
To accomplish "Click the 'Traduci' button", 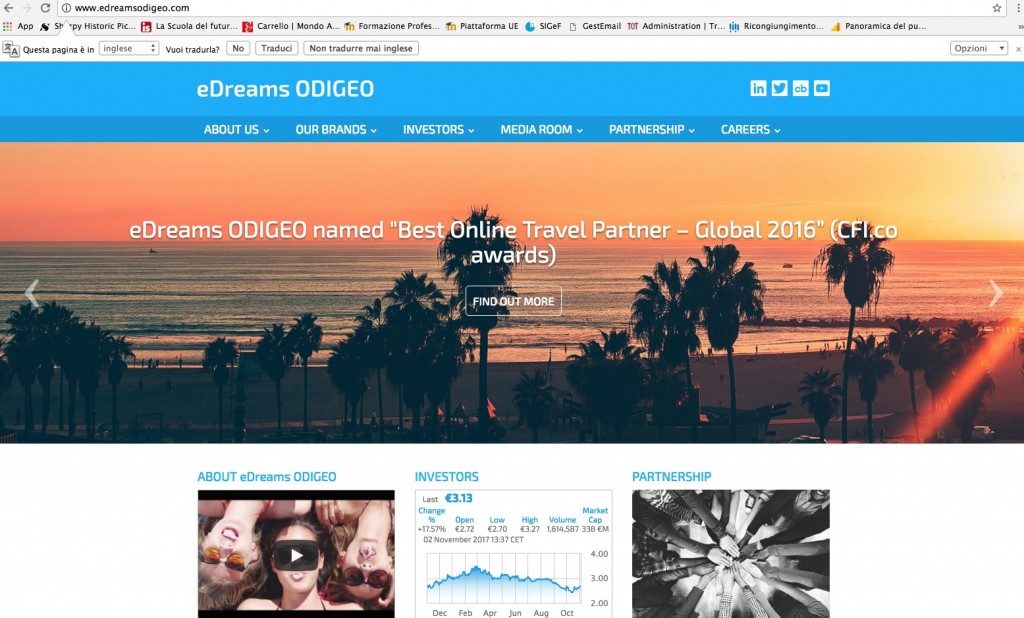I will [275, 47].
